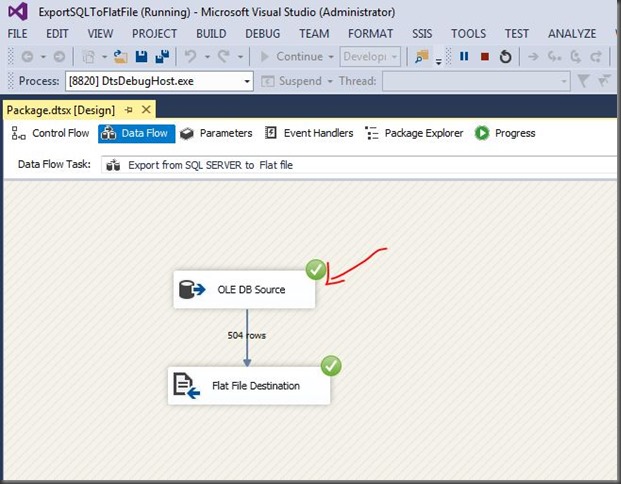Save the package with the floppy icon
The image size is (621, 484).
point(141,57)
